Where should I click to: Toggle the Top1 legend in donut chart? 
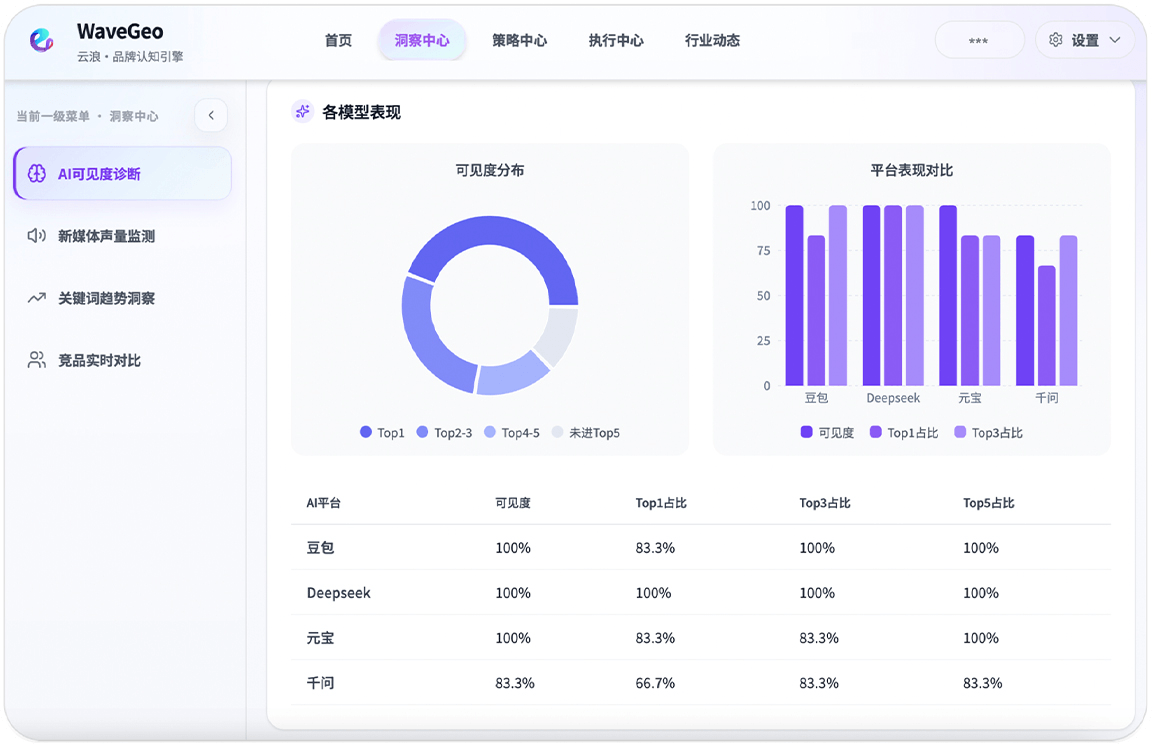coord(382,433)
